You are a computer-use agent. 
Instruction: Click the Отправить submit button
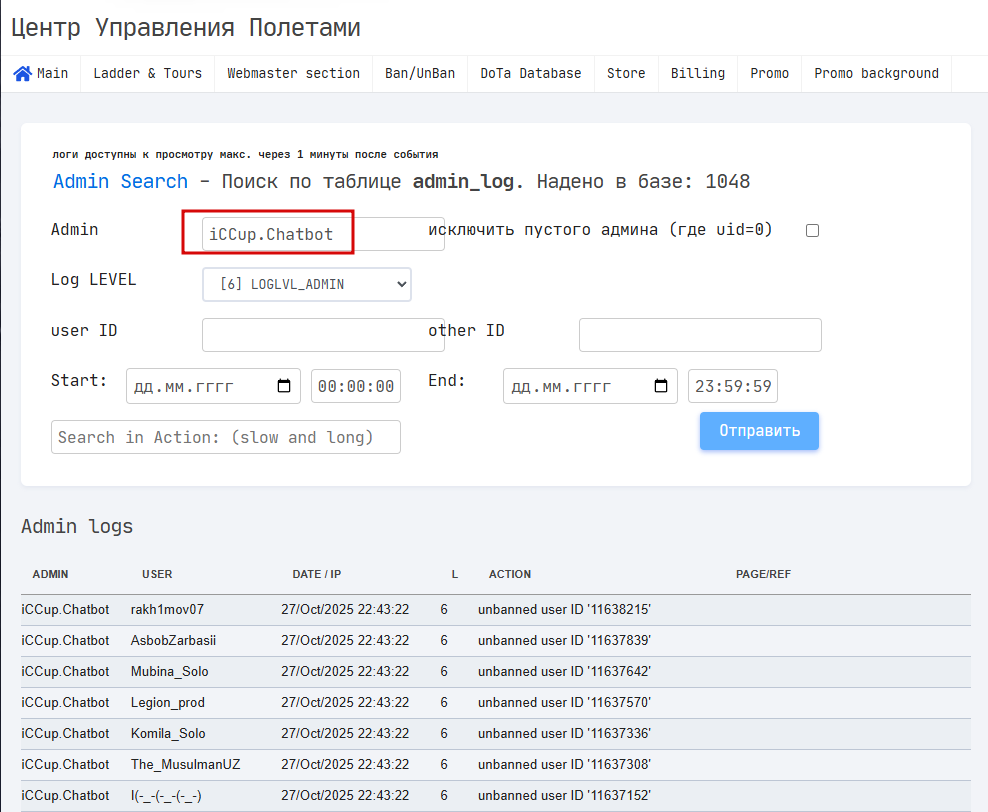[x=759, y=431]
